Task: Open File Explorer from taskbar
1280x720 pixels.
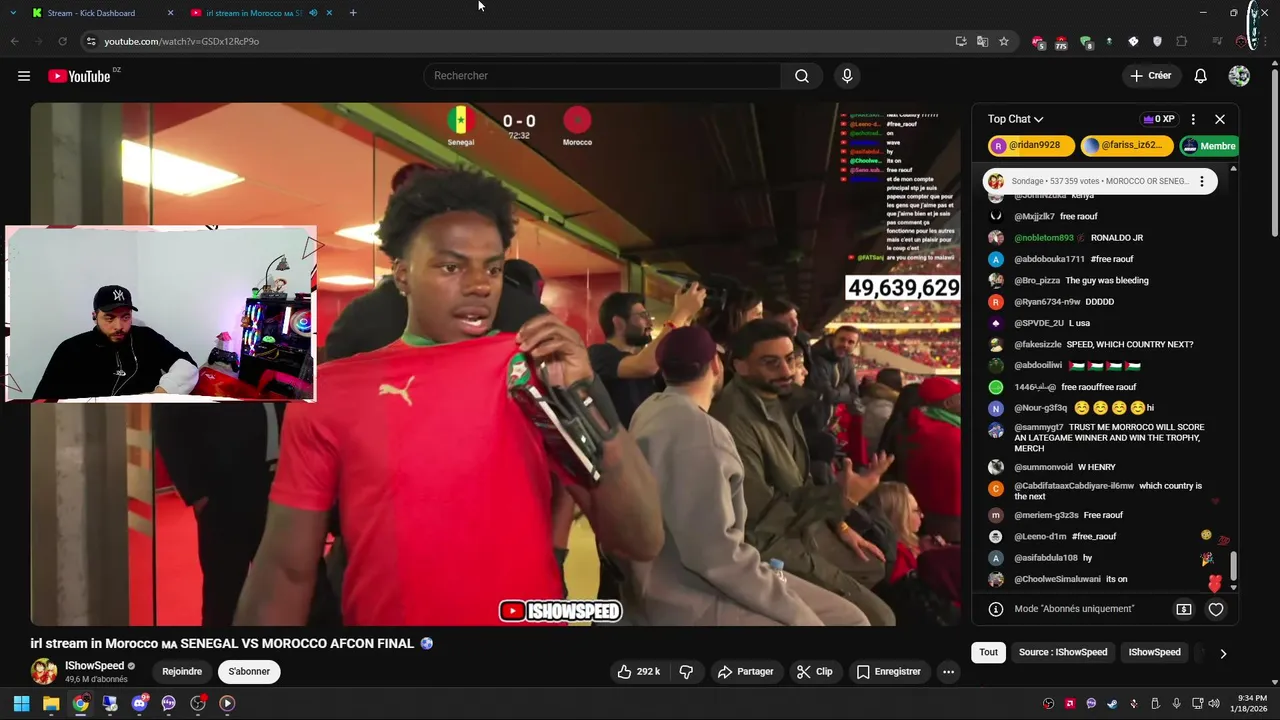Action: [51, 703]
